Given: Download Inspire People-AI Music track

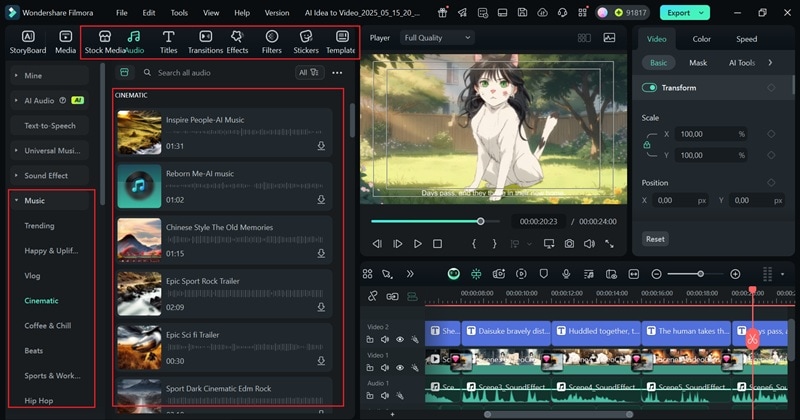Looking at the screenshot, I should click(x=321, y=146).
